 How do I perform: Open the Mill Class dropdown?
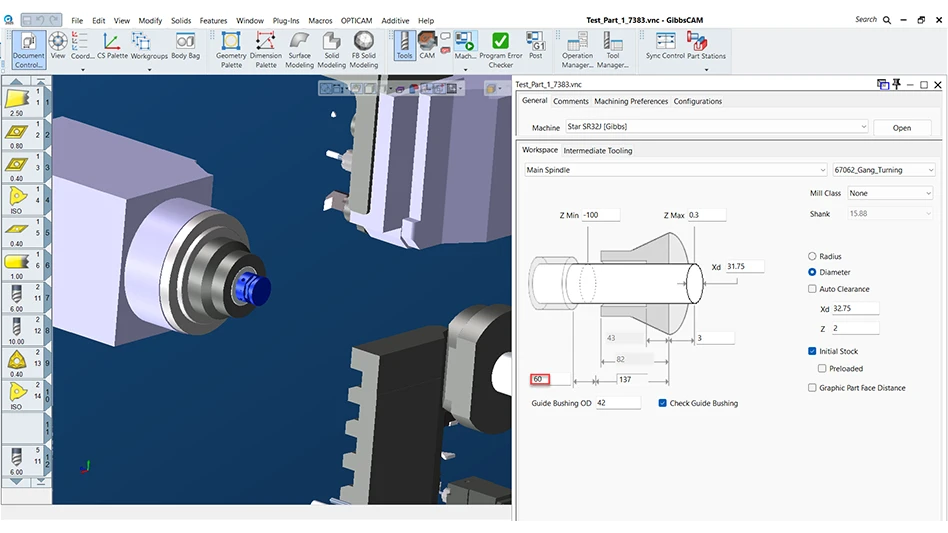(x=889, y=193)
